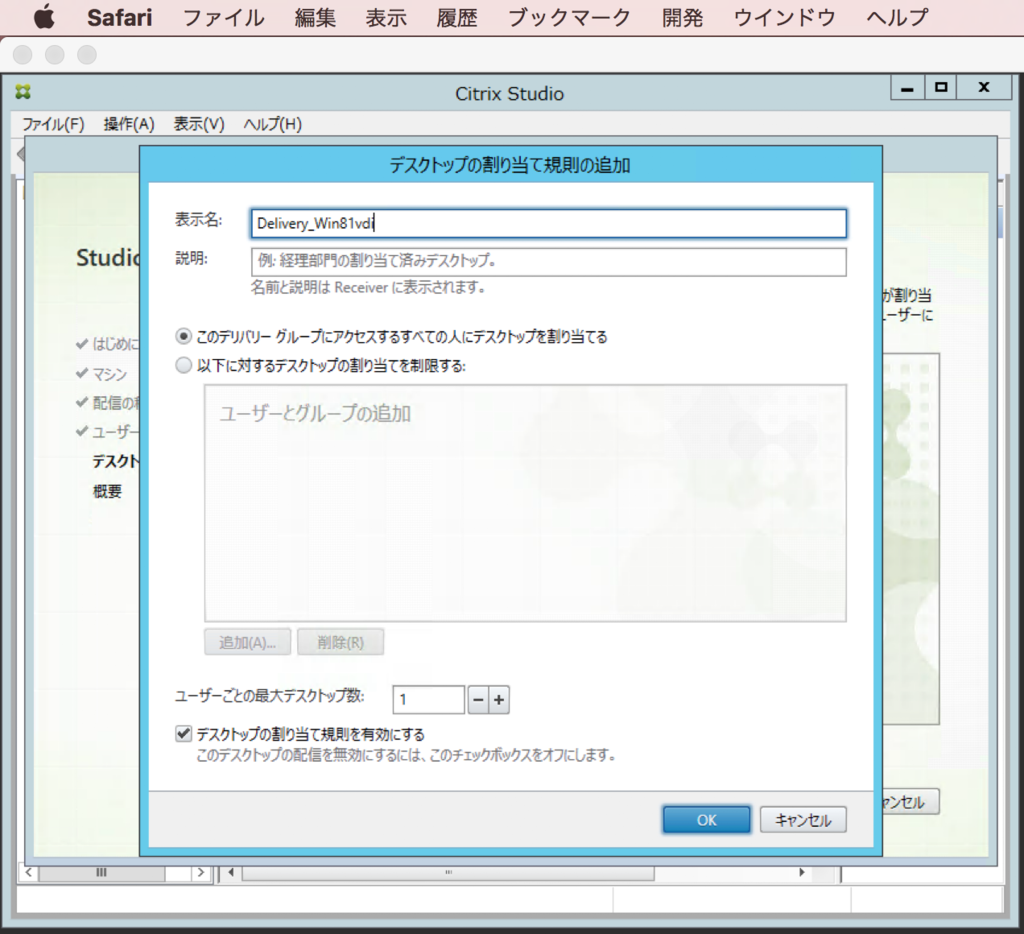The image size is (1024, 934).
Task: Close the Citrix Studio window
Action: point(984,88)
